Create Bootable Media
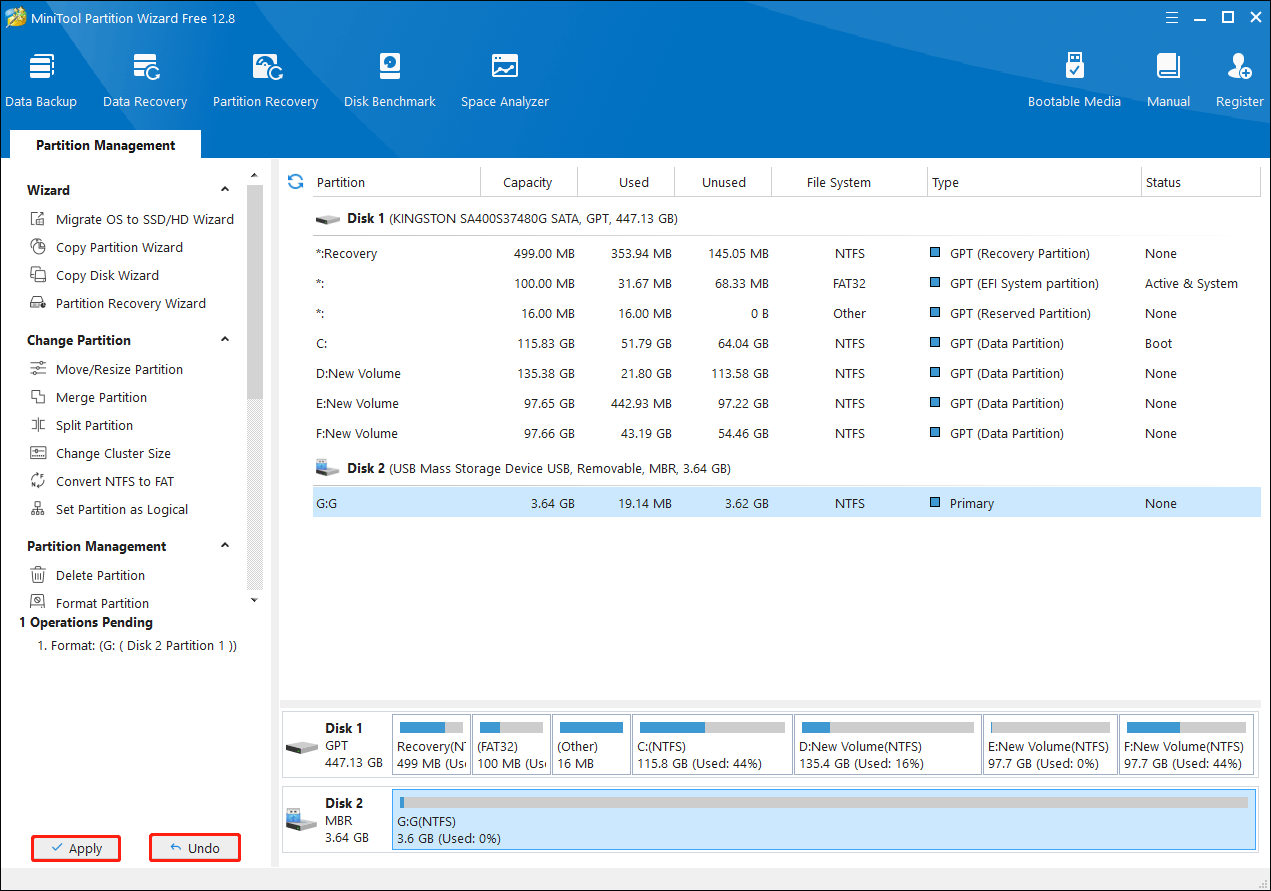Image resolution: width=1271 pixels, height=891 pixels. (x=1074, y=80)
